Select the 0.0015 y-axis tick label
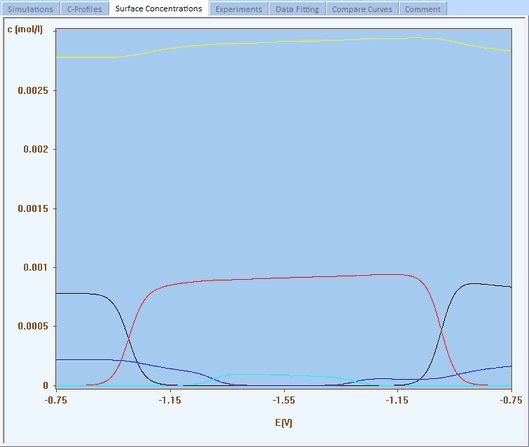Viewport: 529px width, 447px height. pyautogui.click(x=33, y=208)
